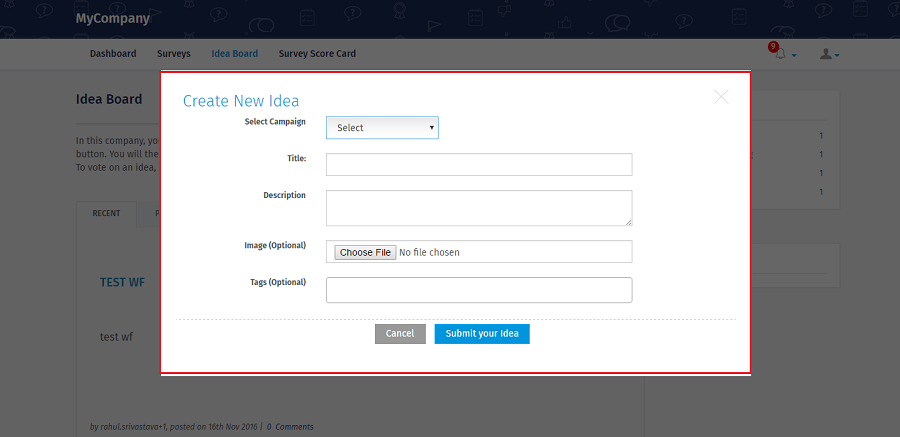Click the Tags (Optional) label
Viewport: 900px width, 437px height.
tap(278, 282)
